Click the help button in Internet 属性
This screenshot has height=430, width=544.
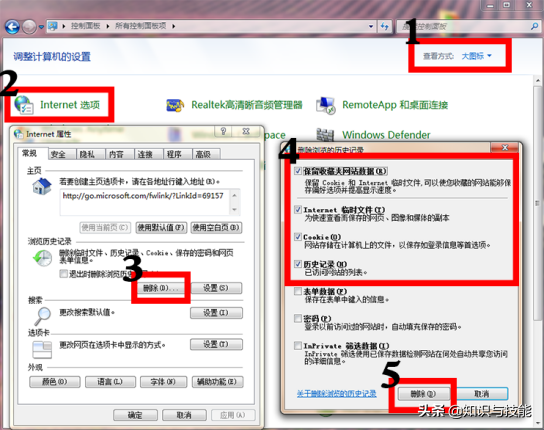point(223,131)
